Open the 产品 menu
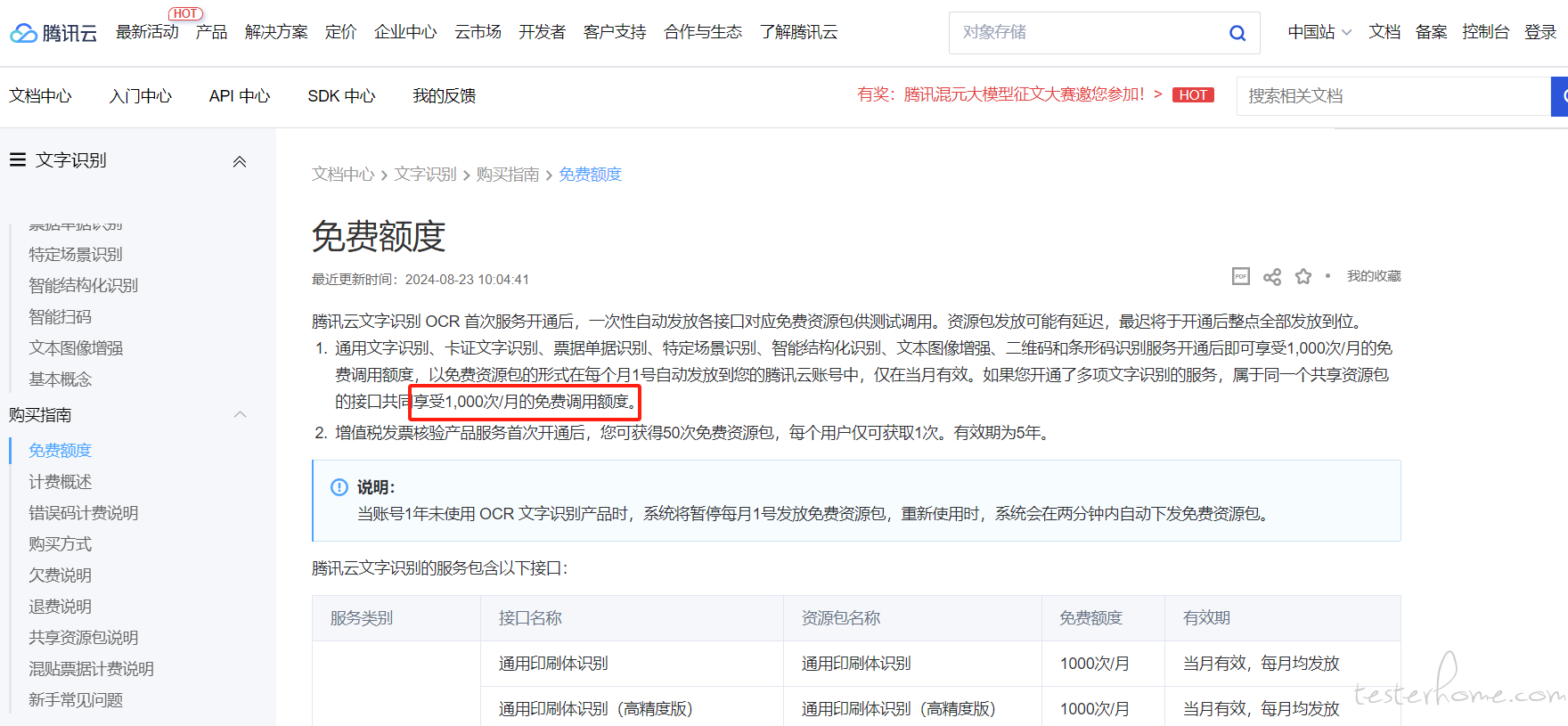Screen dimensions: 1568x726 pos(211,32)
